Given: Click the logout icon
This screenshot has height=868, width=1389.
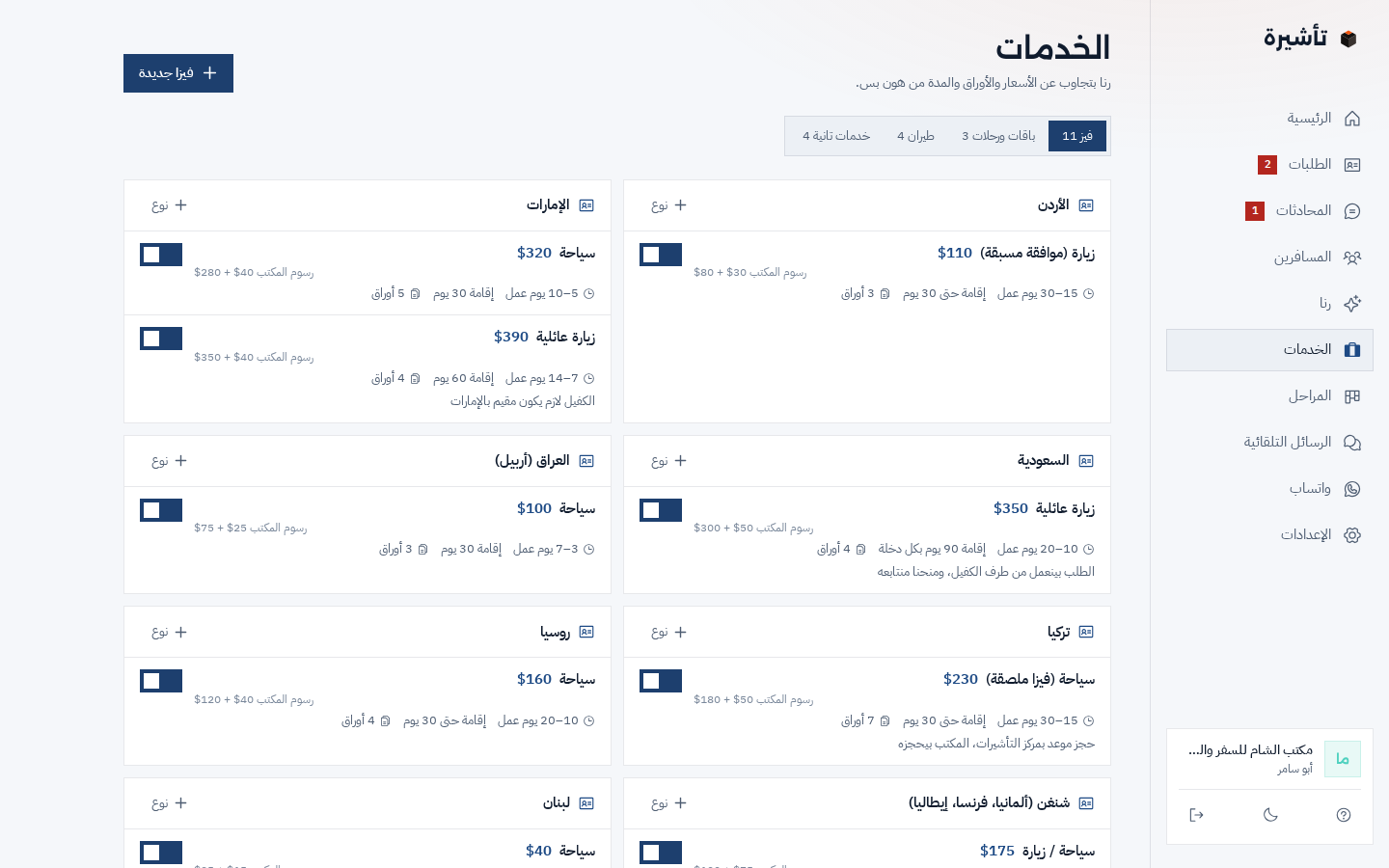Looking at the screenshot, I should [1197, 815].
